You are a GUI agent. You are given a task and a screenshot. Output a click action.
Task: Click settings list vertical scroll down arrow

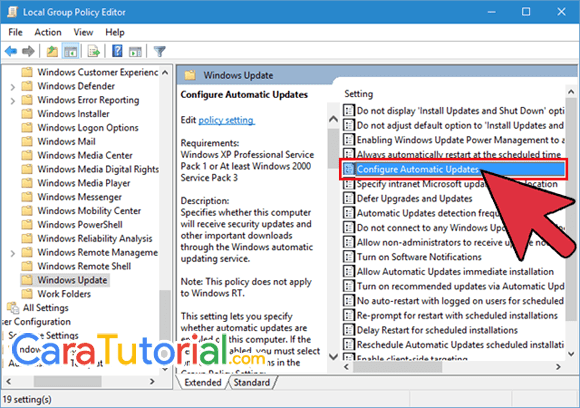point(571,354)
